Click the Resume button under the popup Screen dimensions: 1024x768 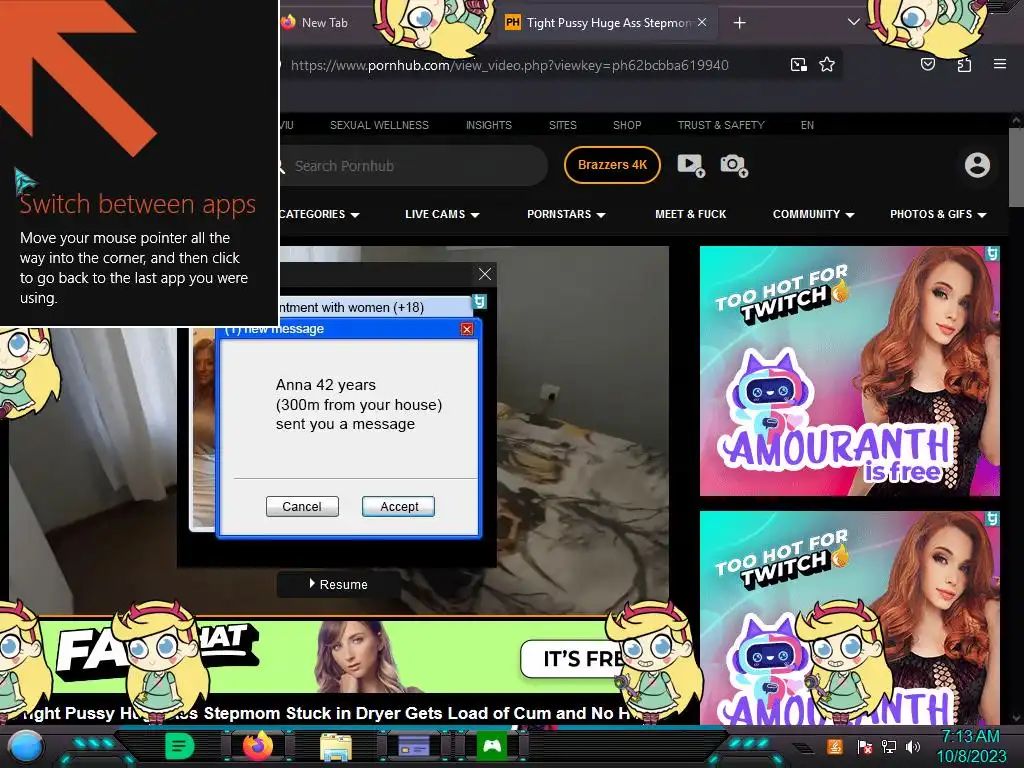338,584
